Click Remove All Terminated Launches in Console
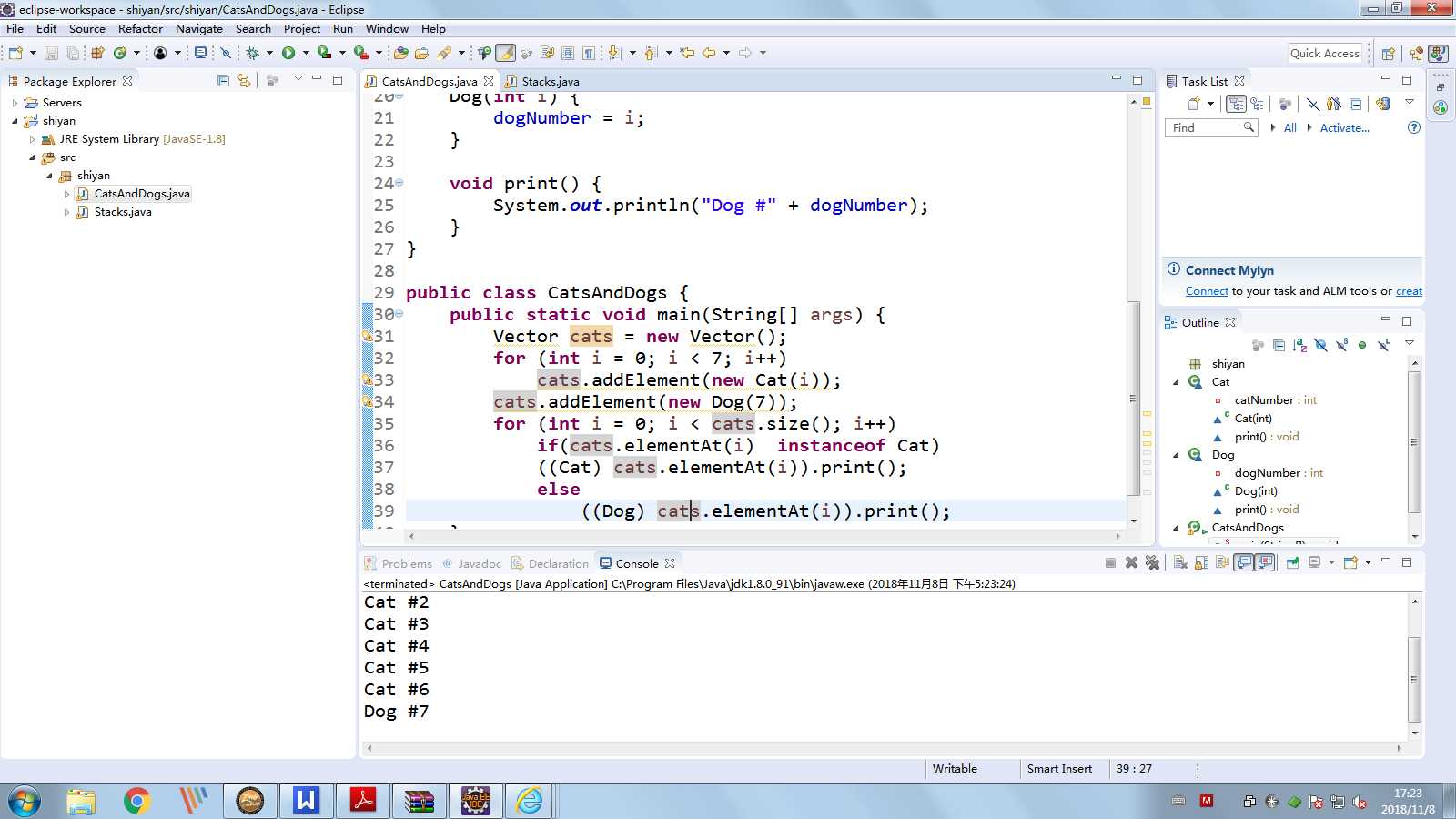The image size is (1456, 819). tap(1152, 562)
